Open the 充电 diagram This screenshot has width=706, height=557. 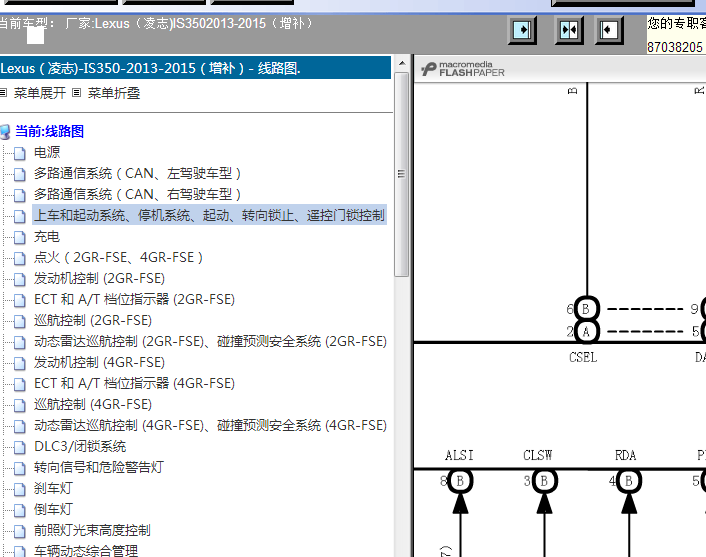click(x=47, y=236)
